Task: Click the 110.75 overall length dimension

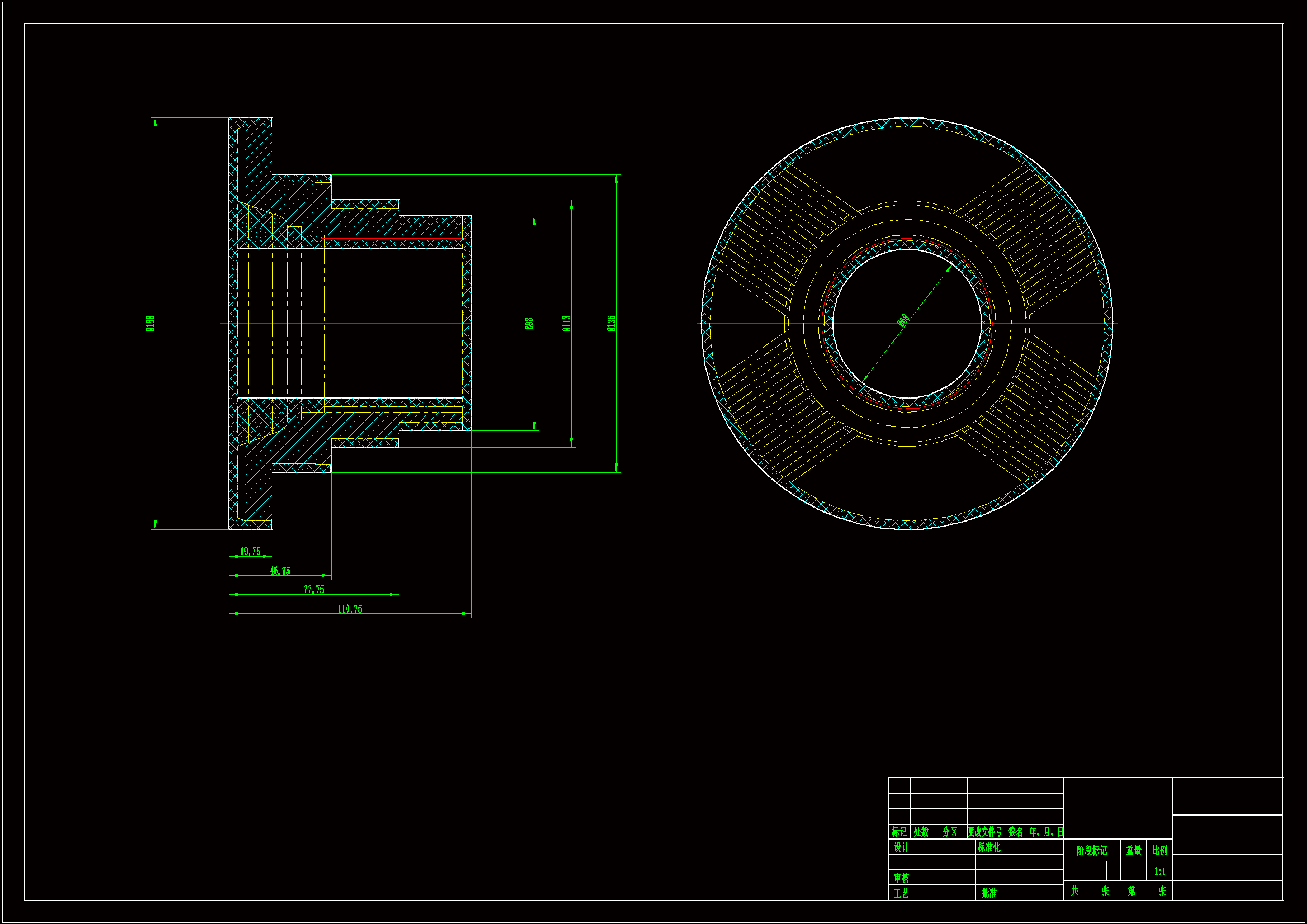Action: (x=349, y=609)
